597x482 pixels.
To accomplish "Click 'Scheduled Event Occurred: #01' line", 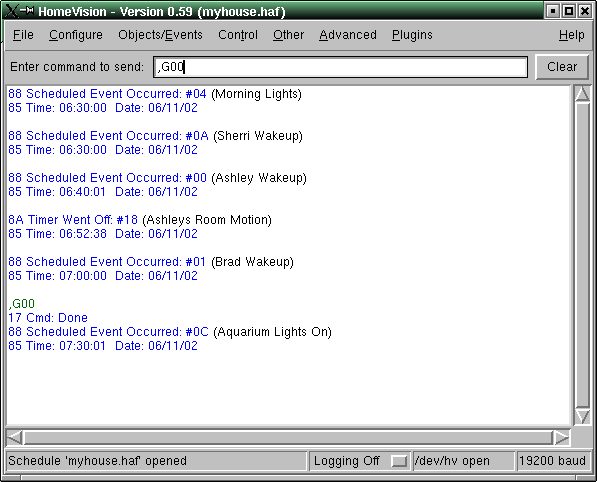I will click(107, 262).
